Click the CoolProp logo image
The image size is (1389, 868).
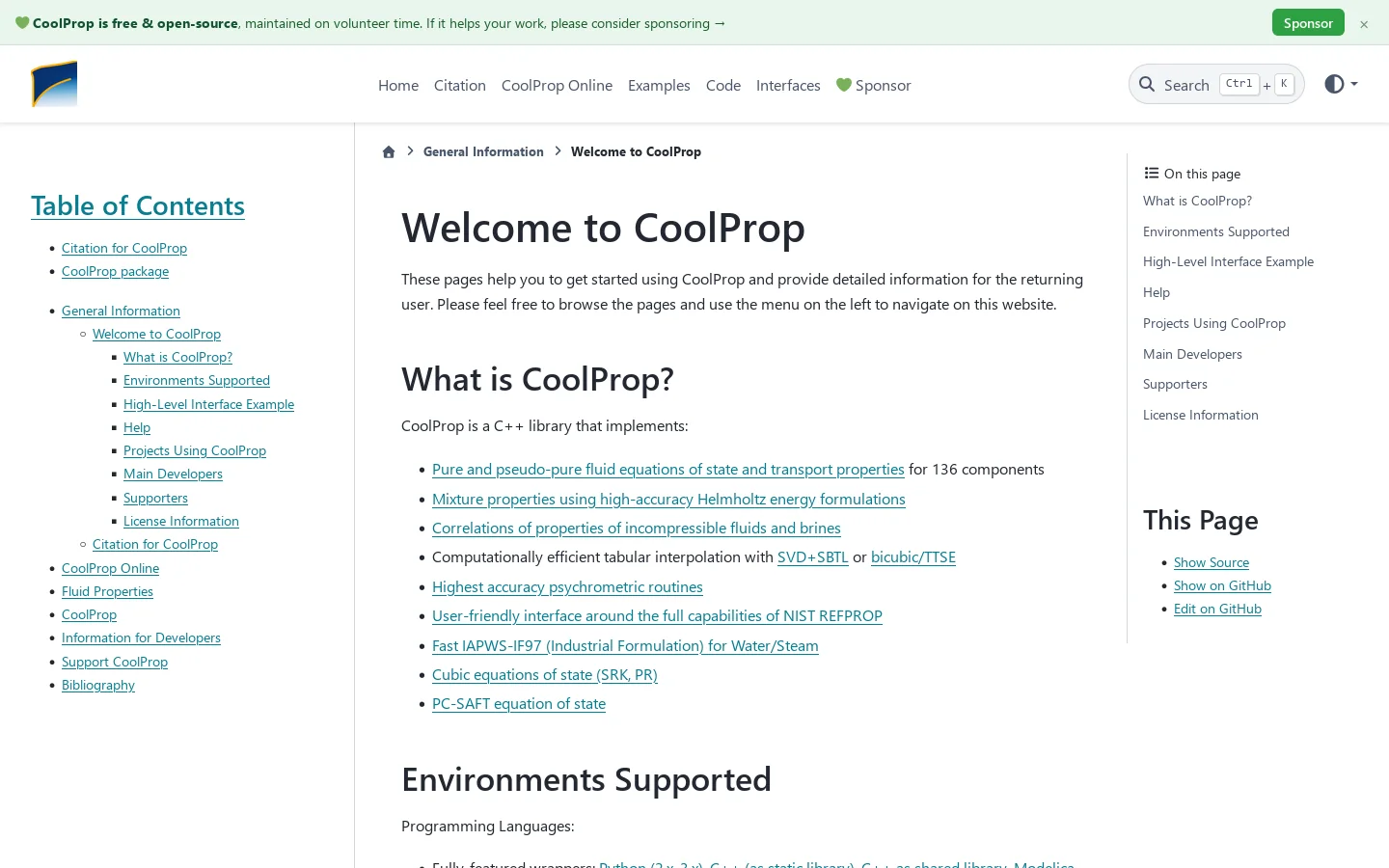click(54, 84)
